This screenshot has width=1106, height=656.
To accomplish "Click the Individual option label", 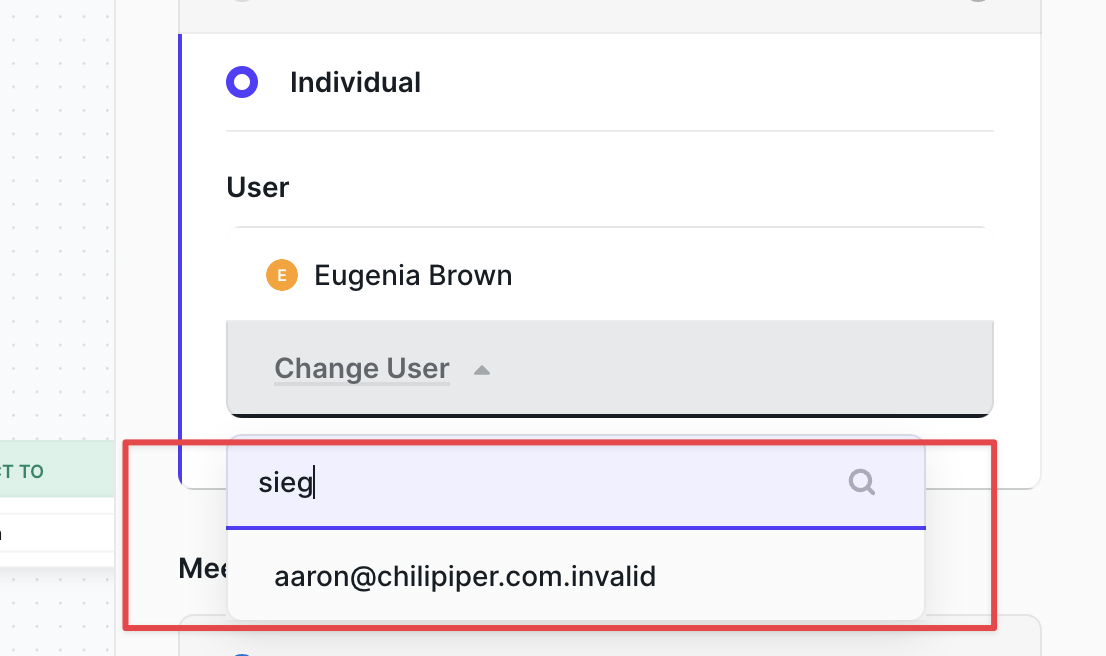I will tap(355, 82).
